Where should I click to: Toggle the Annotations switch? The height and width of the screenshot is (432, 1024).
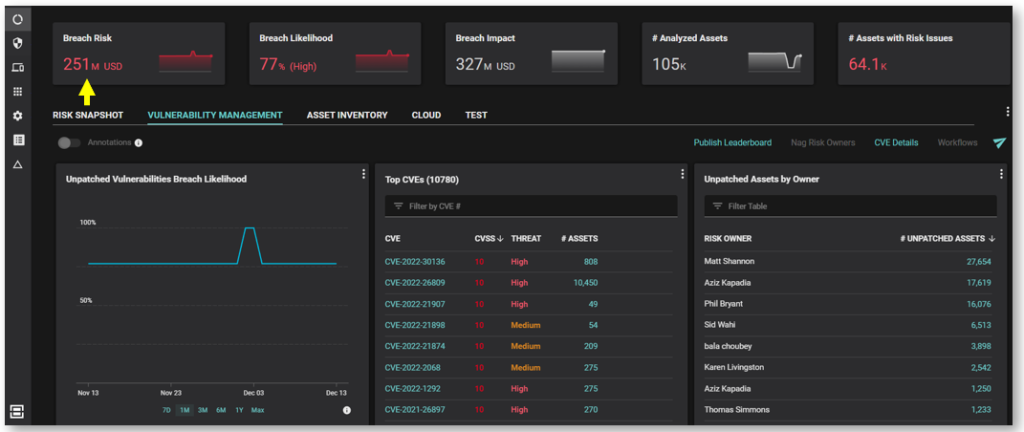[x=69, y=143]
